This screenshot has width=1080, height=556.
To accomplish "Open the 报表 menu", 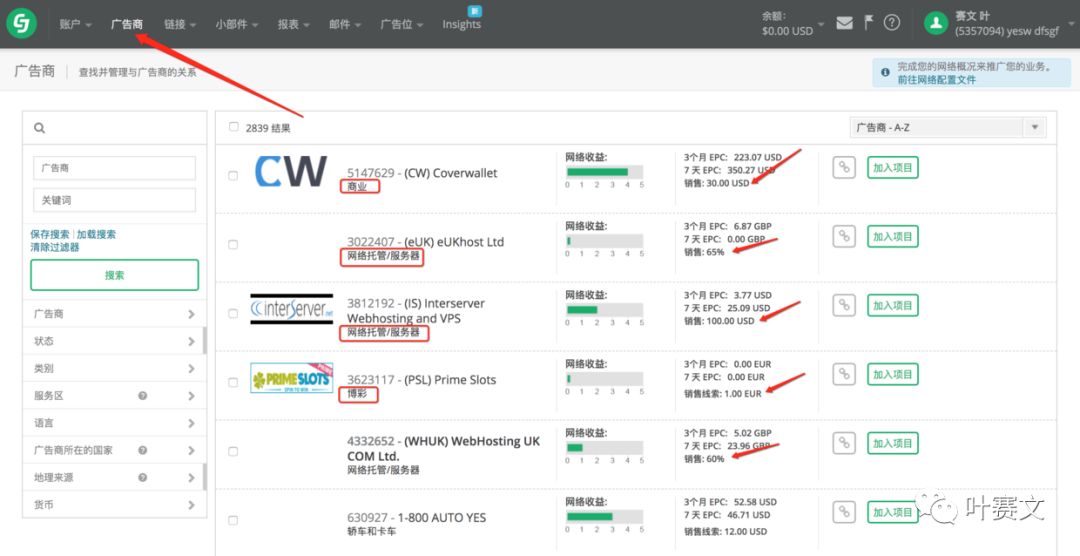I will 293,24.
